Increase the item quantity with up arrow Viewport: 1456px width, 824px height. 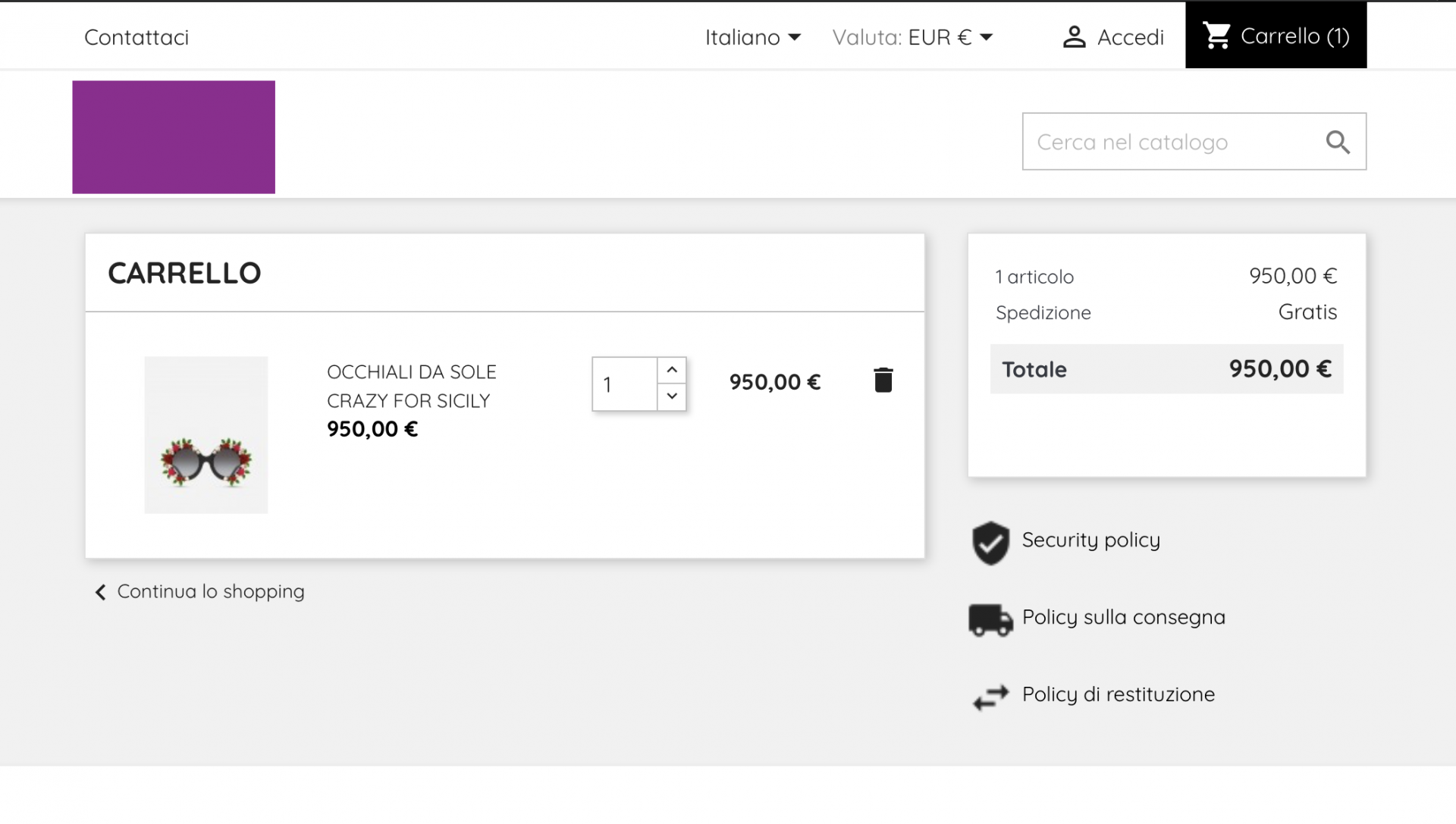point(672,370)
